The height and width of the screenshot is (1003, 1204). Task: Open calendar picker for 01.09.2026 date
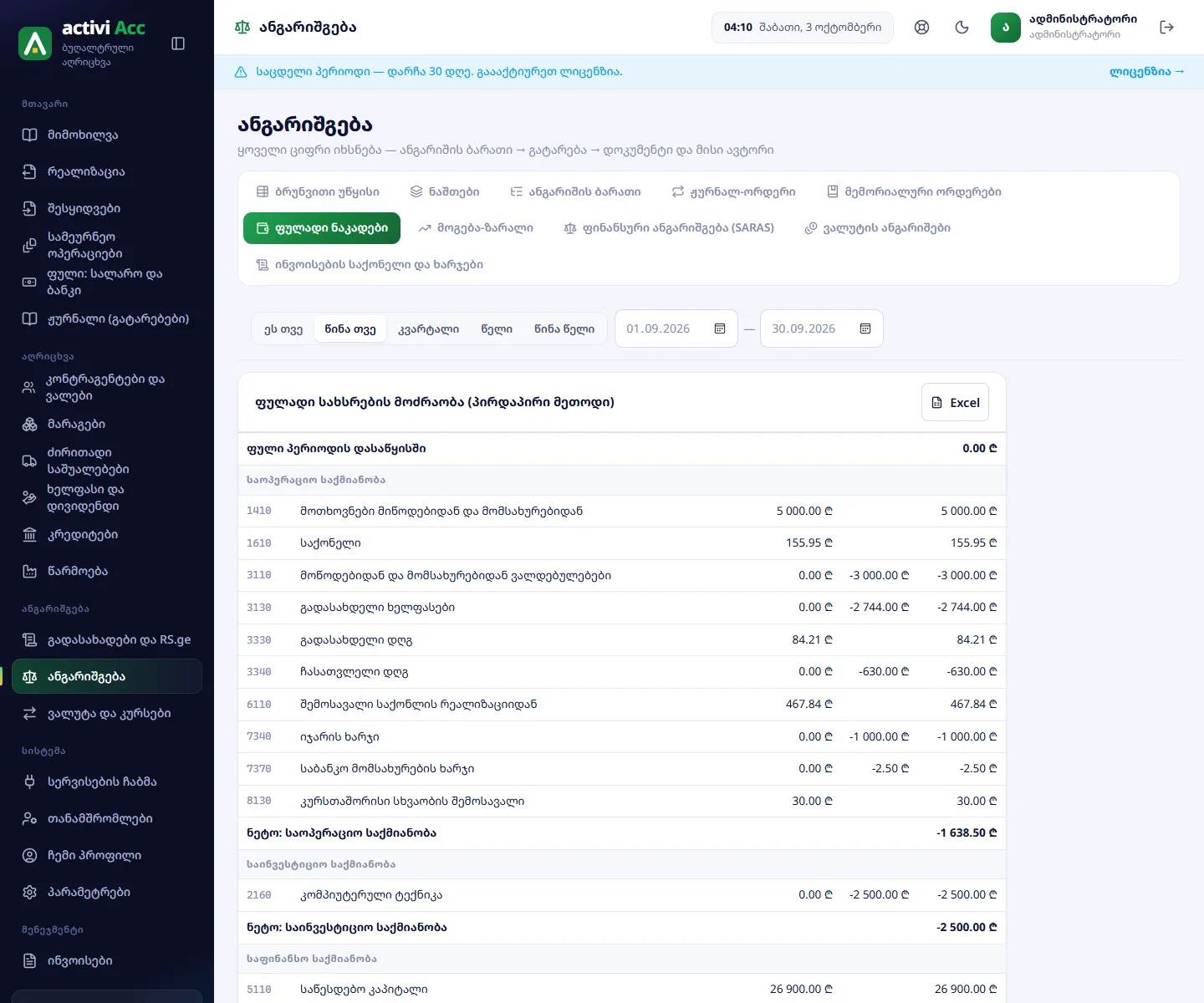click(720, 328)
